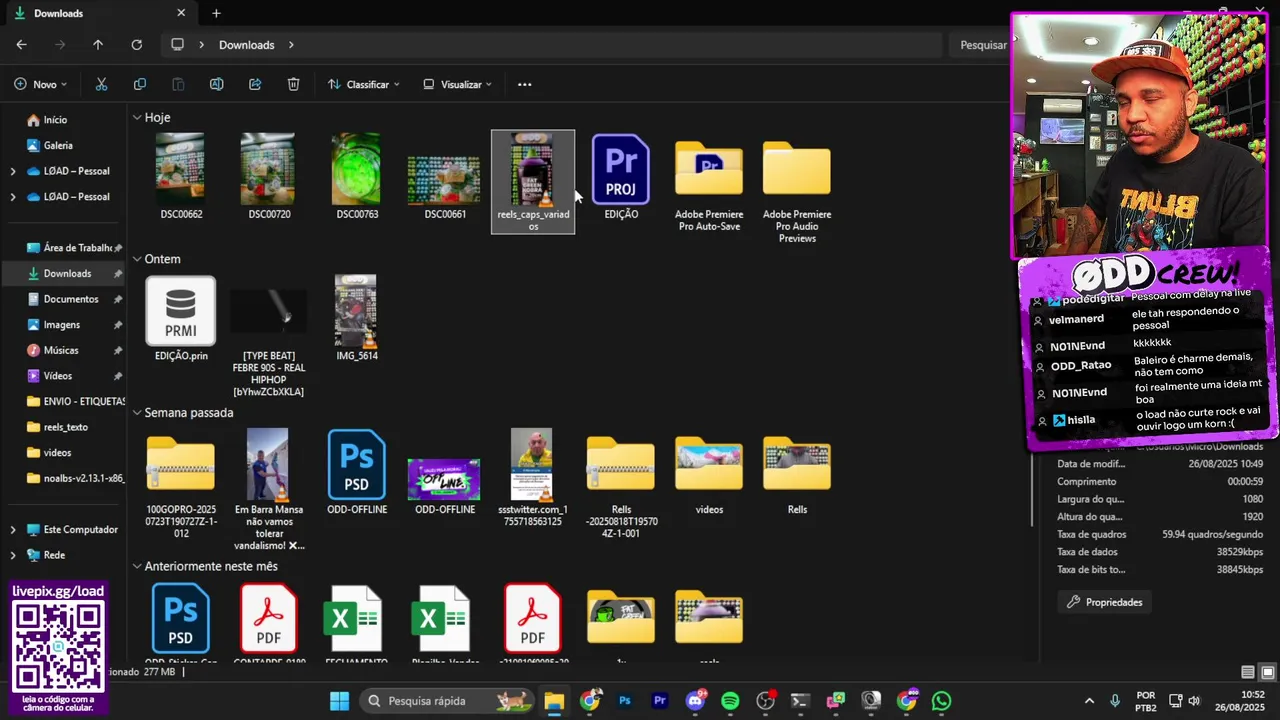
Task: Go back with the left arrow
Action: pos(21,45)
